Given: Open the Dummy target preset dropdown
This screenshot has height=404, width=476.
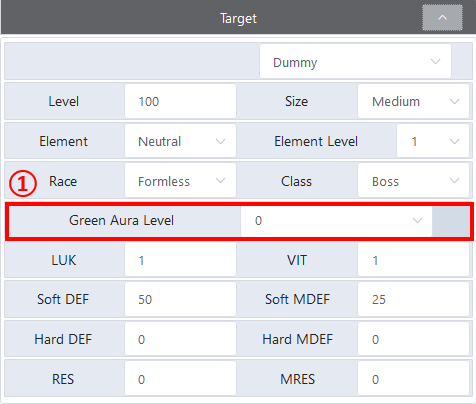Looking at the screenshot, I should point(355,62).
